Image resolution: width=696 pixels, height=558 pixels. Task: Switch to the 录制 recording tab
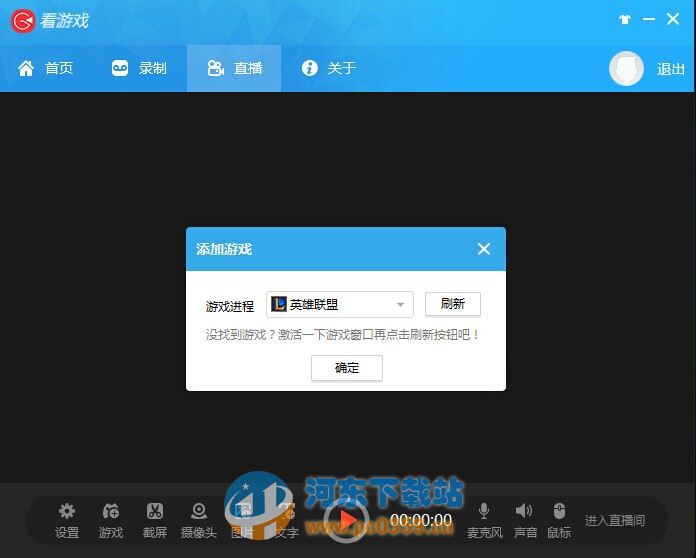pyautogui.click(x=139, y=68)
